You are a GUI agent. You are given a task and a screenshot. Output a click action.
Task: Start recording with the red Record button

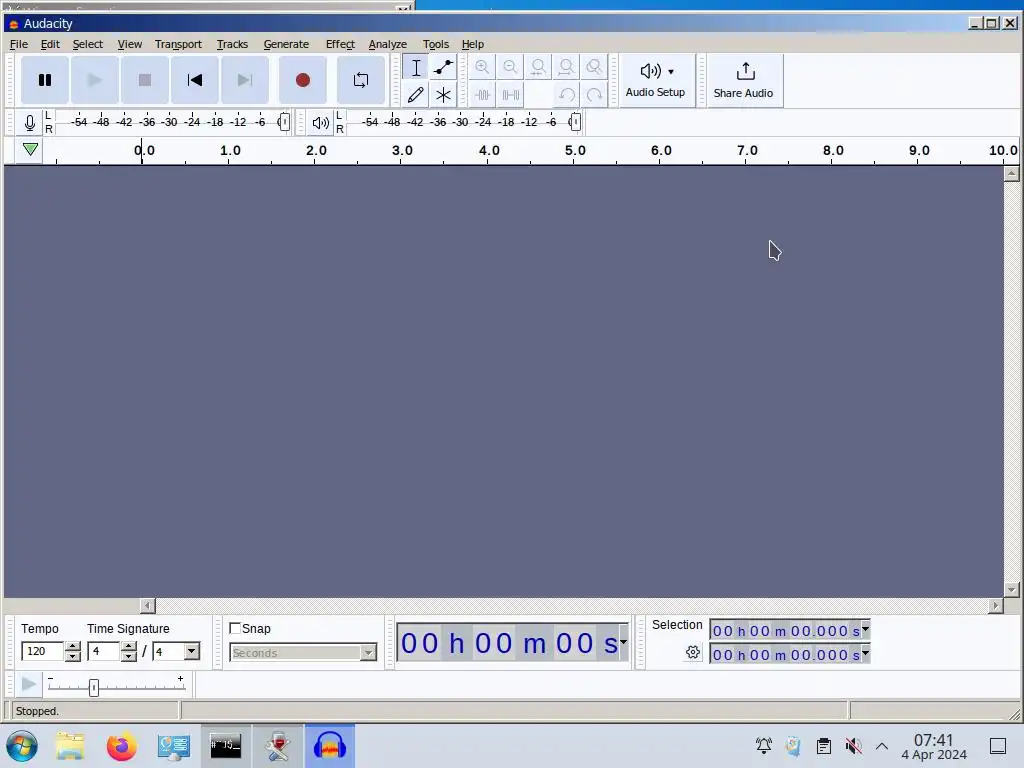tap(302, 80)
